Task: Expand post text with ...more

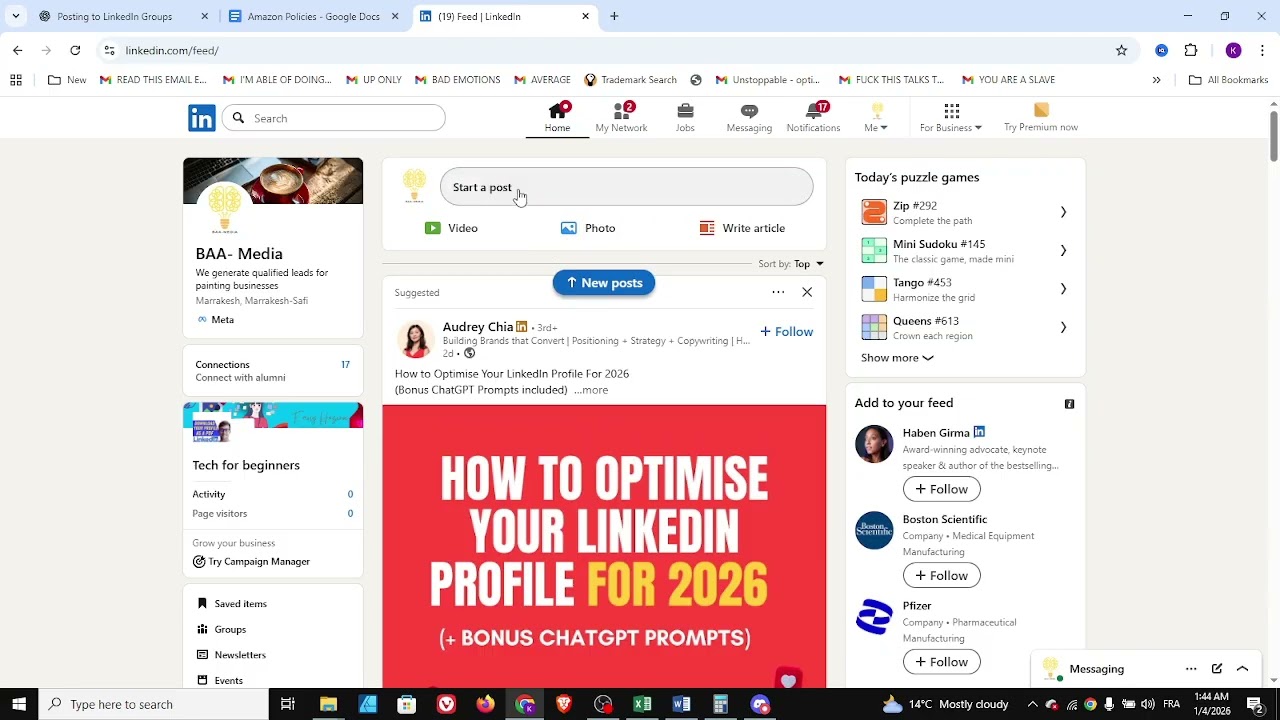Action: (591, 390)
